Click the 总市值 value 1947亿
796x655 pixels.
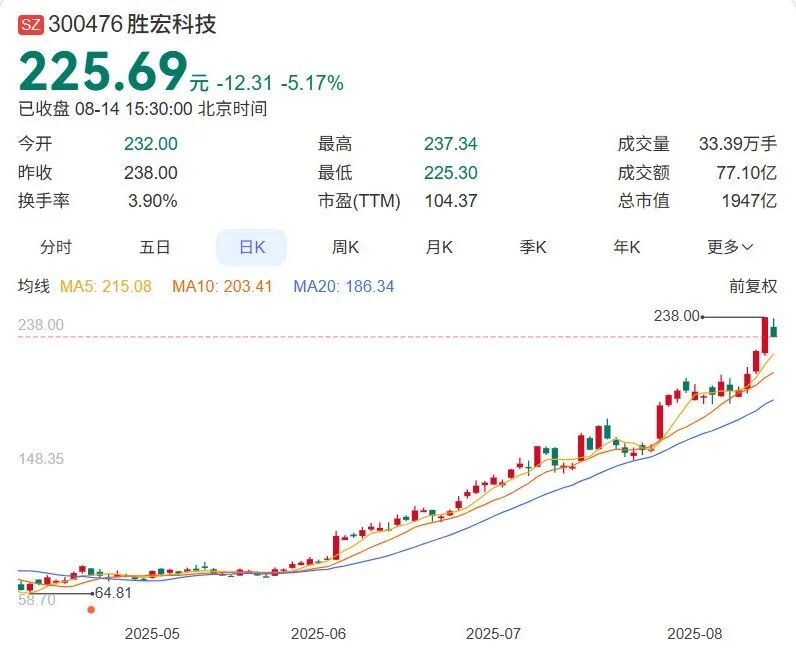point(749,201)
